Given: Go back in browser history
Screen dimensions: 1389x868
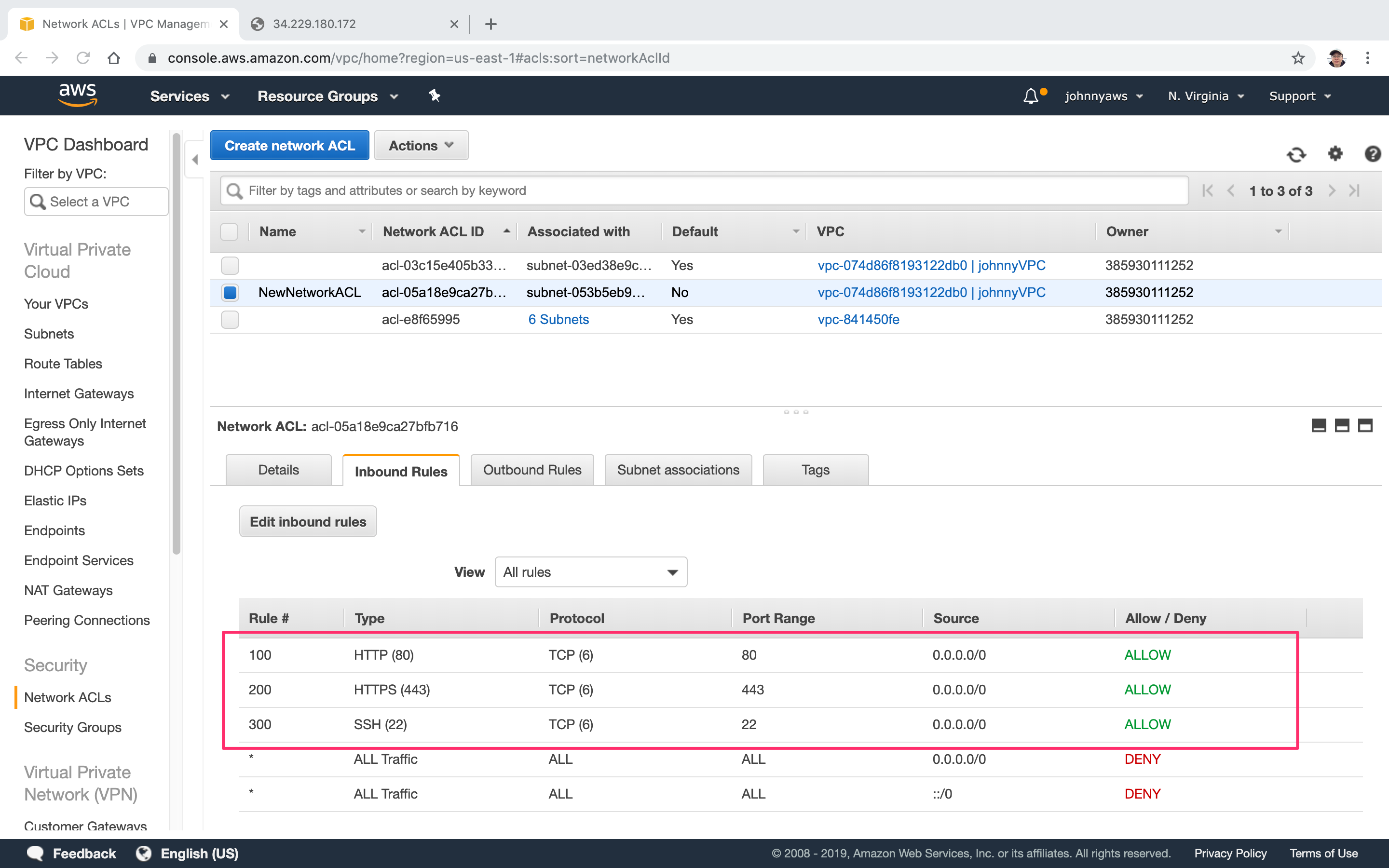Looking at the screenshot, I should click(21, 58).
